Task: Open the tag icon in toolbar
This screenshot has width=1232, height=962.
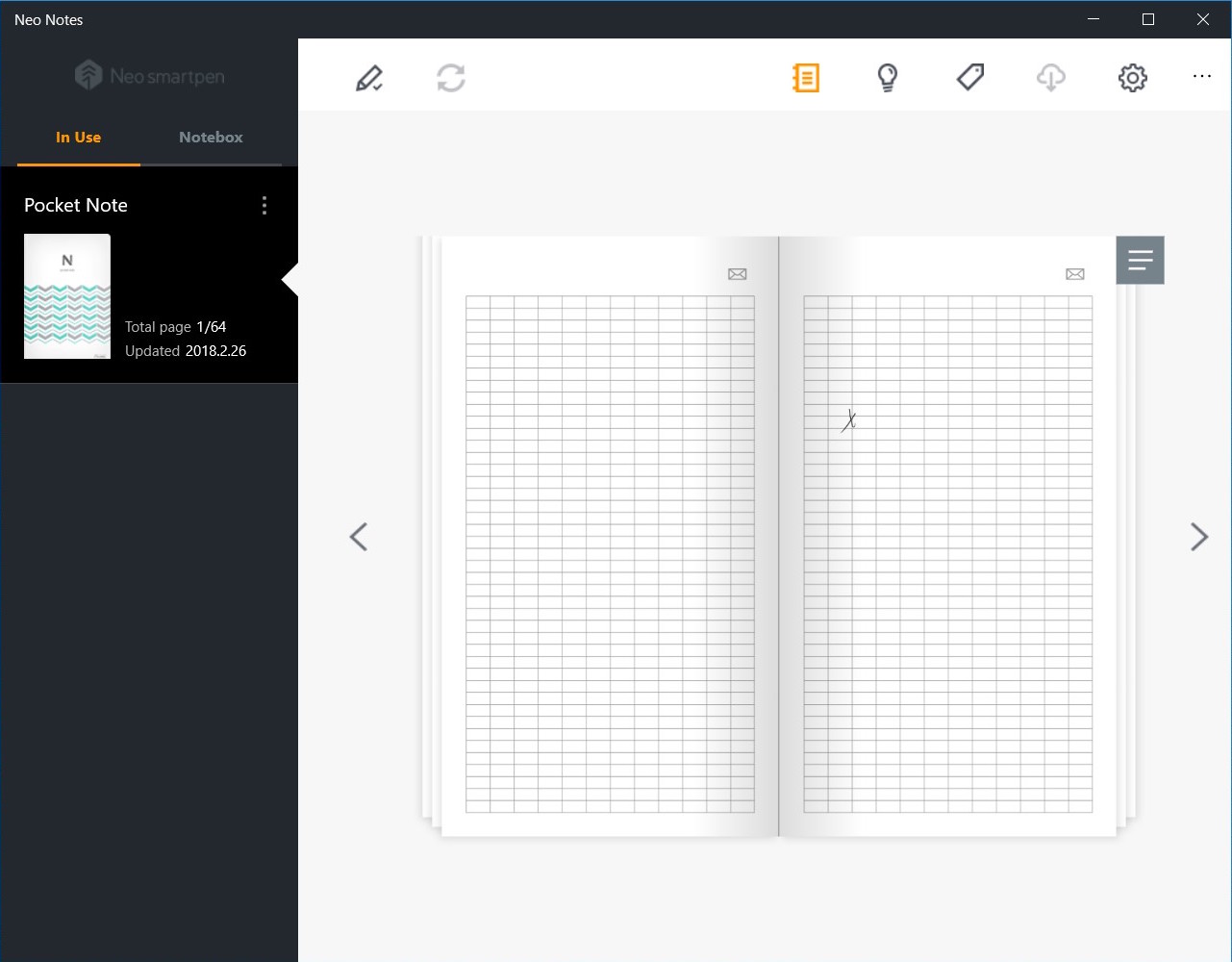Action: 970,77
